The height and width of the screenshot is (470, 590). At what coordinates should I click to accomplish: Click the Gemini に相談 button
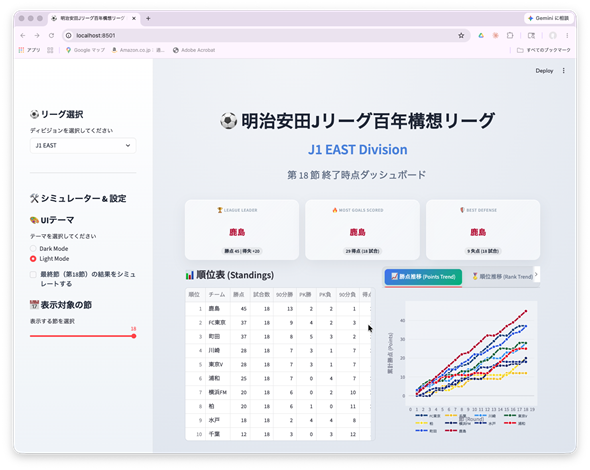tap(548, 18)
